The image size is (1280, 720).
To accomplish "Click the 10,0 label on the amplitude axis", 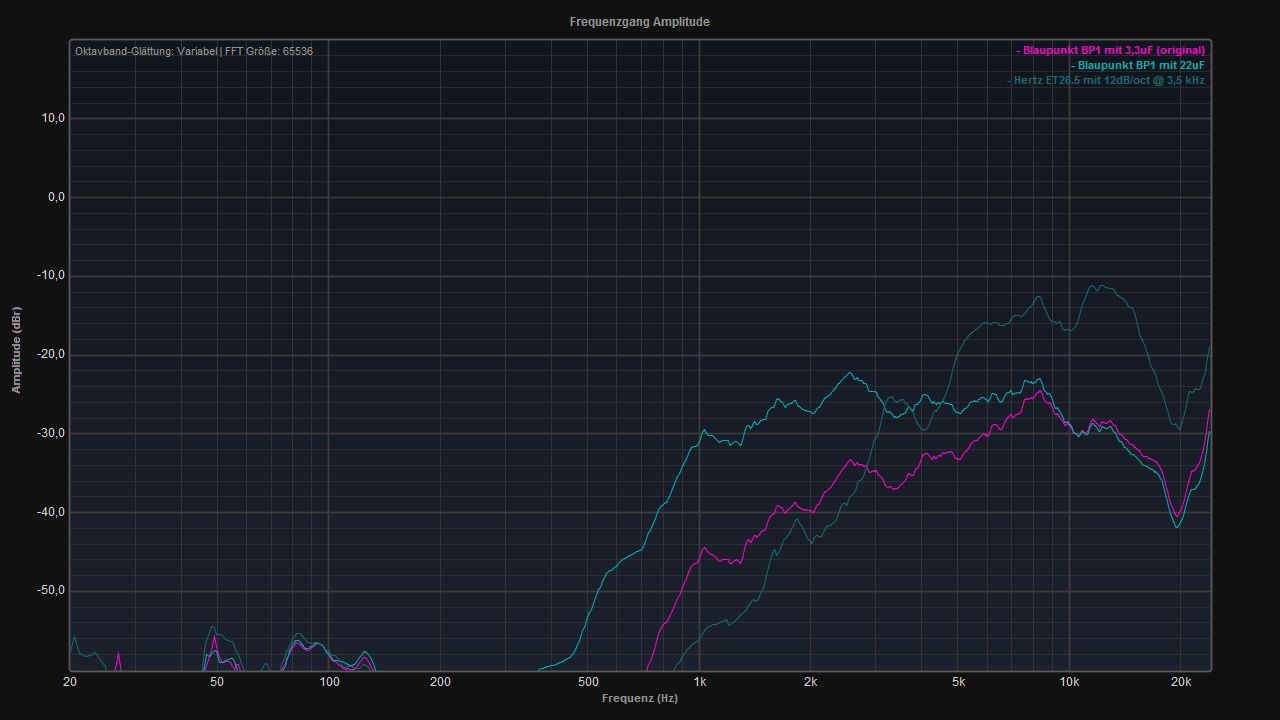I will [x=53, y=118].
